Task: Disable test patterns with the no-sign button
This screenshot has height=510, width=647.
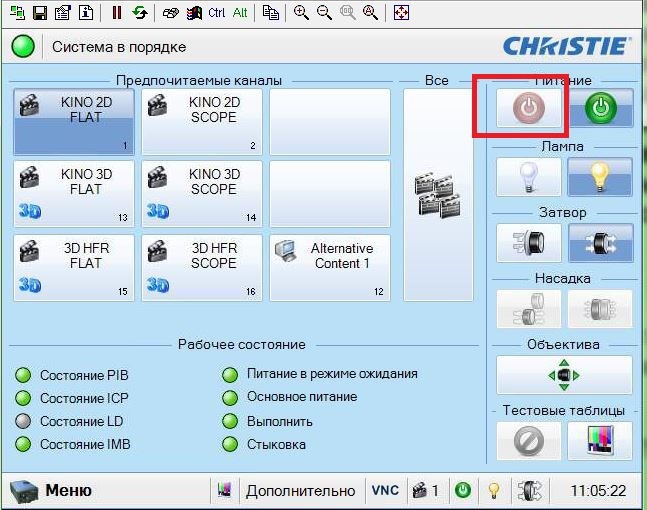Action: [x=529, y=441]
